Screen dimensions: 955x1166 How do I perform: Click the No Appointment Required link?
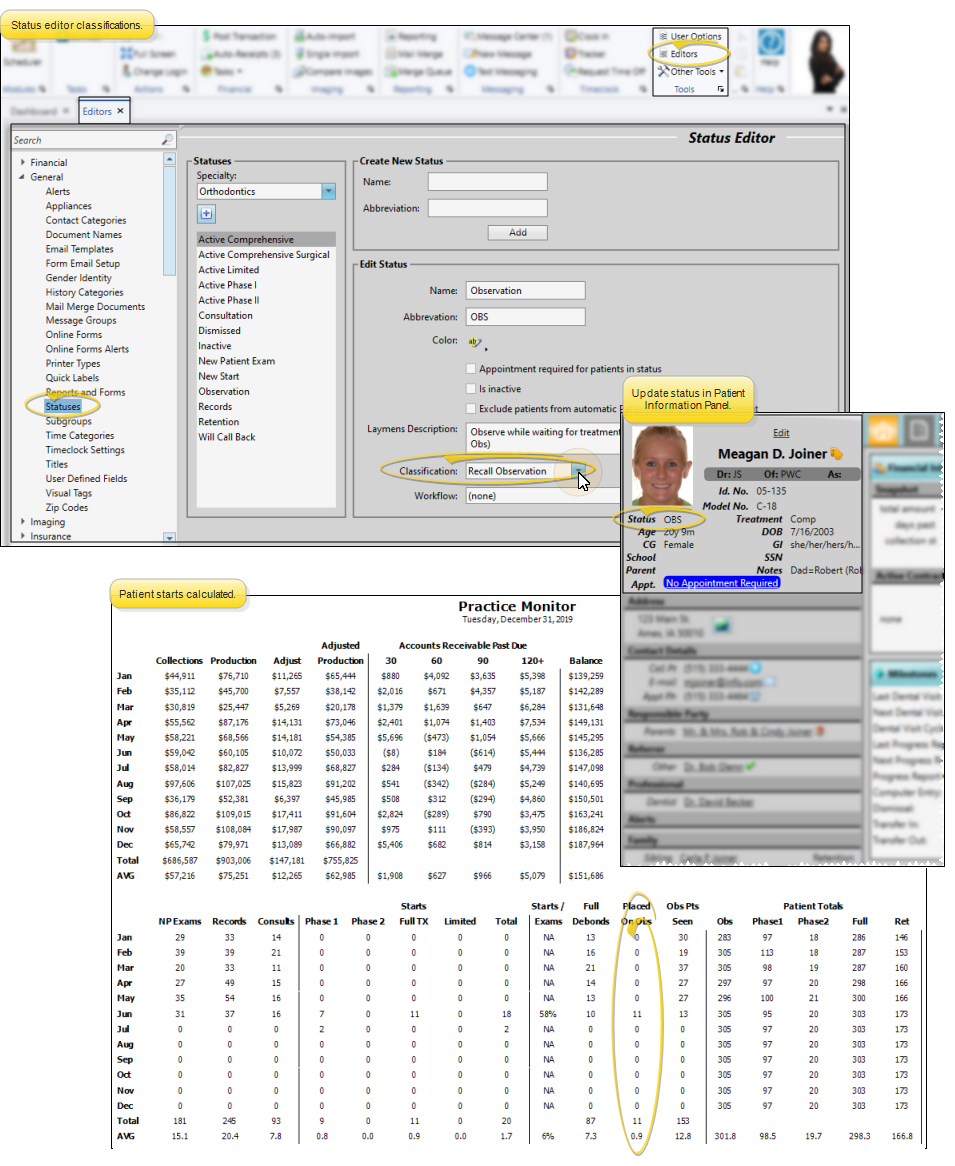click(x=722, y=583)
